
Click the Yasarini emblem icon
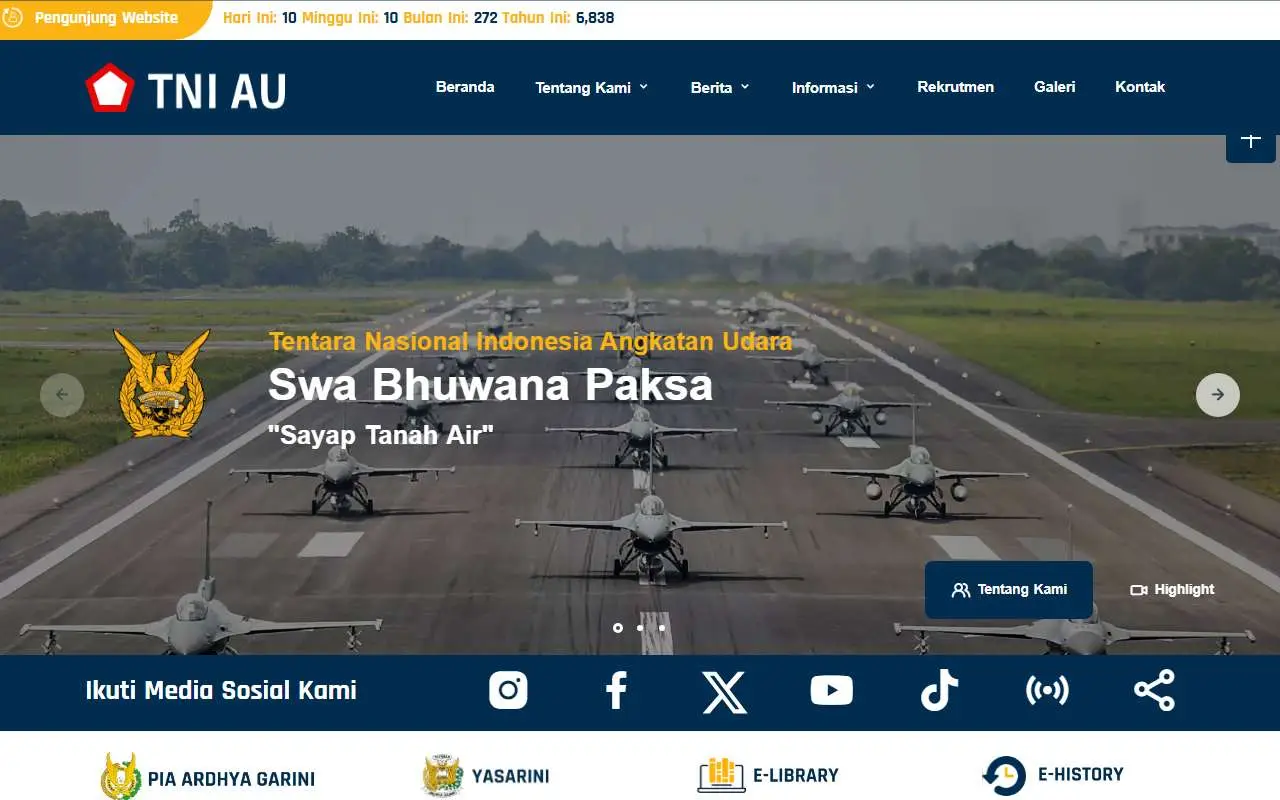pyautogui.click(x=443, y=776)
